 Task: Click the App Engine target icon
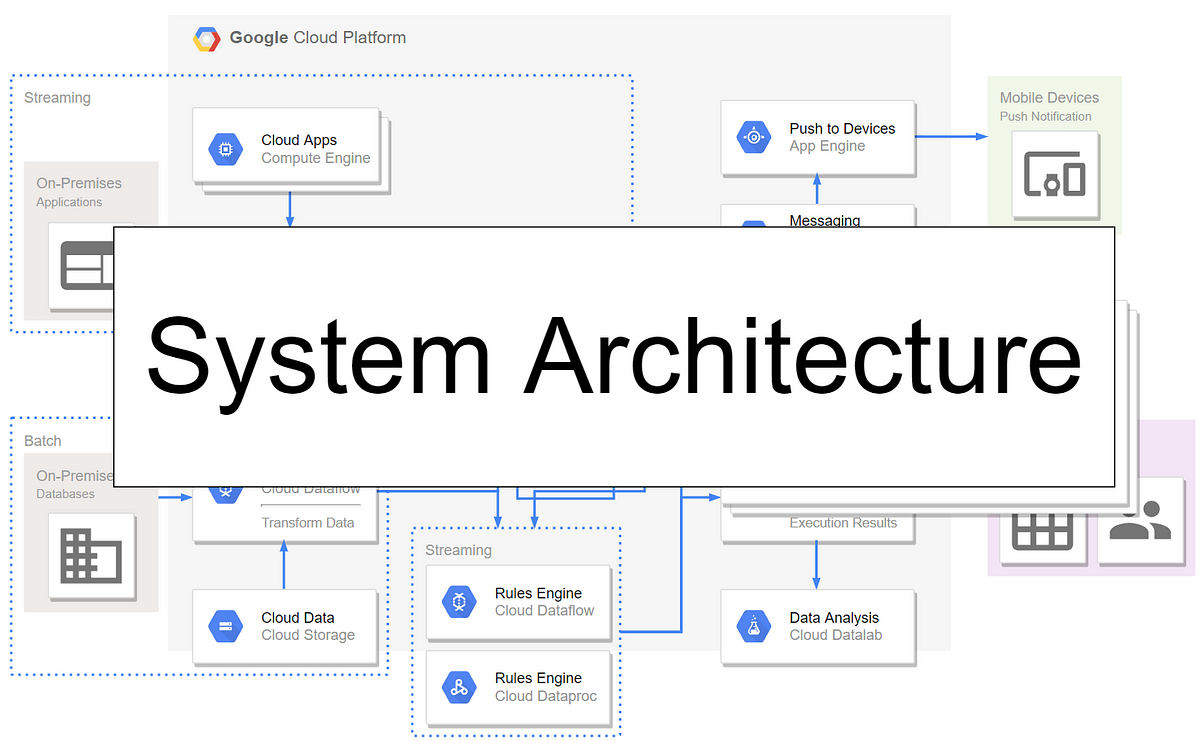tap(754, 137)
